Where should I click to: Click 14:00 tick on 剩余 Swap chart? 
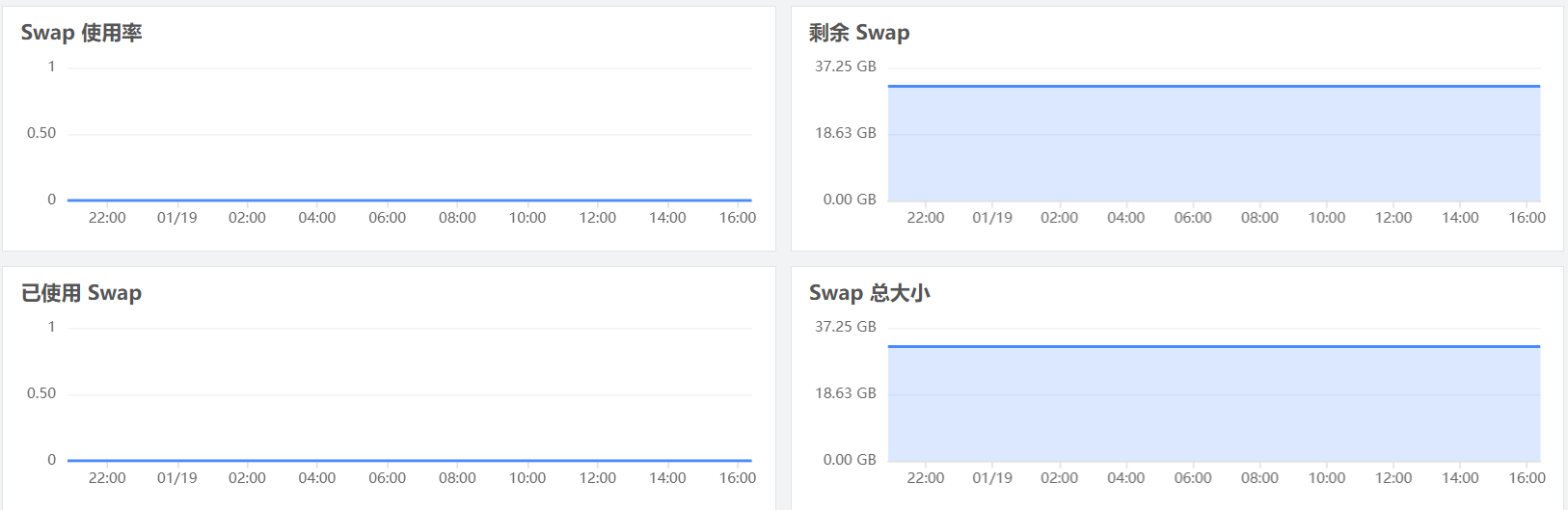[x=1460, y=218]
